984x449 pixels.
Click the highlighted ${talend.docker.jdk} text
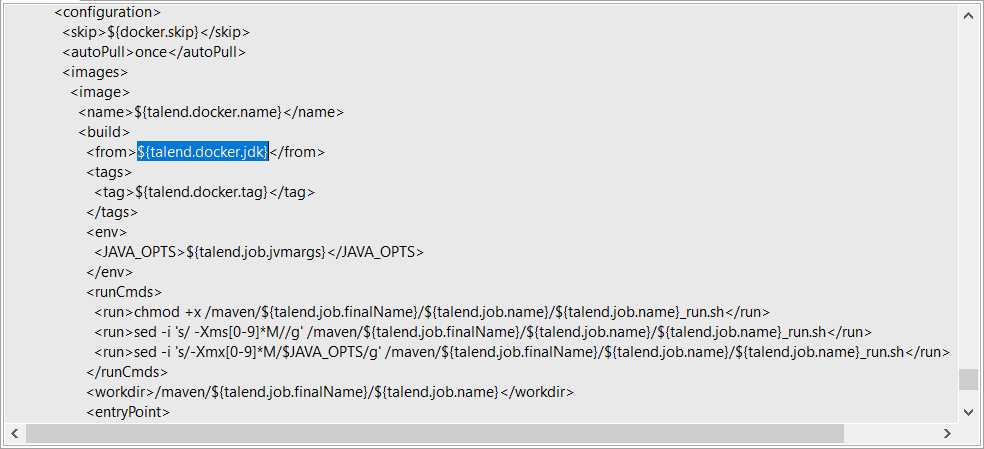[x=203, y=152]
